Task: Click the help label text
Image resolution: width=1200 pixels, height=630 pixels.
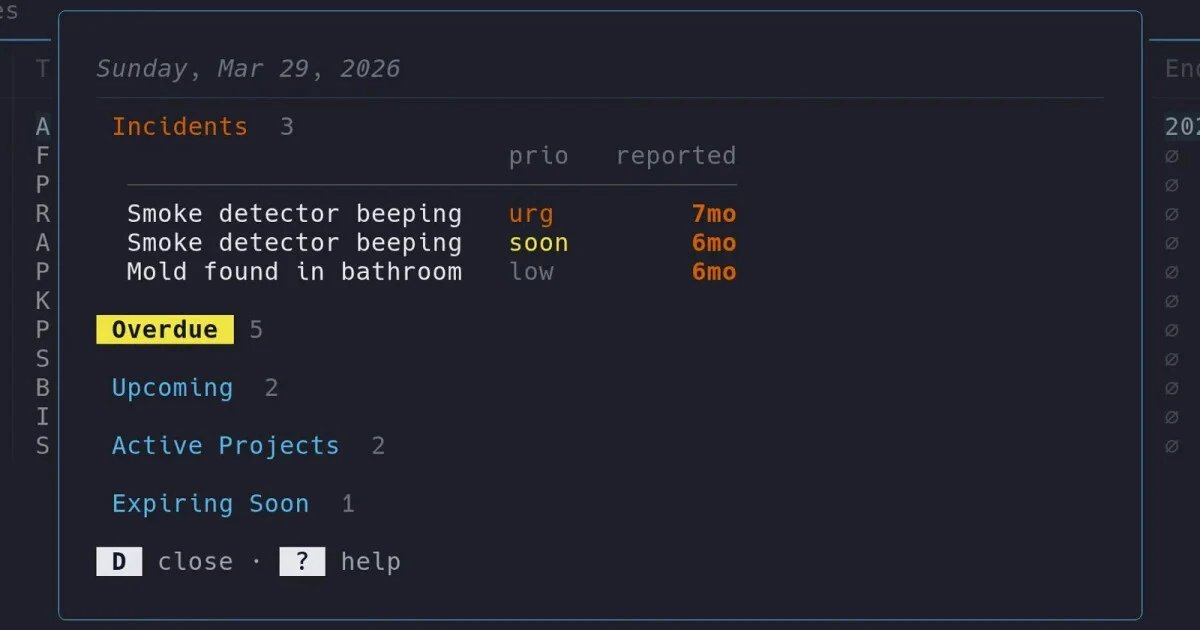Action: (370, 562)
